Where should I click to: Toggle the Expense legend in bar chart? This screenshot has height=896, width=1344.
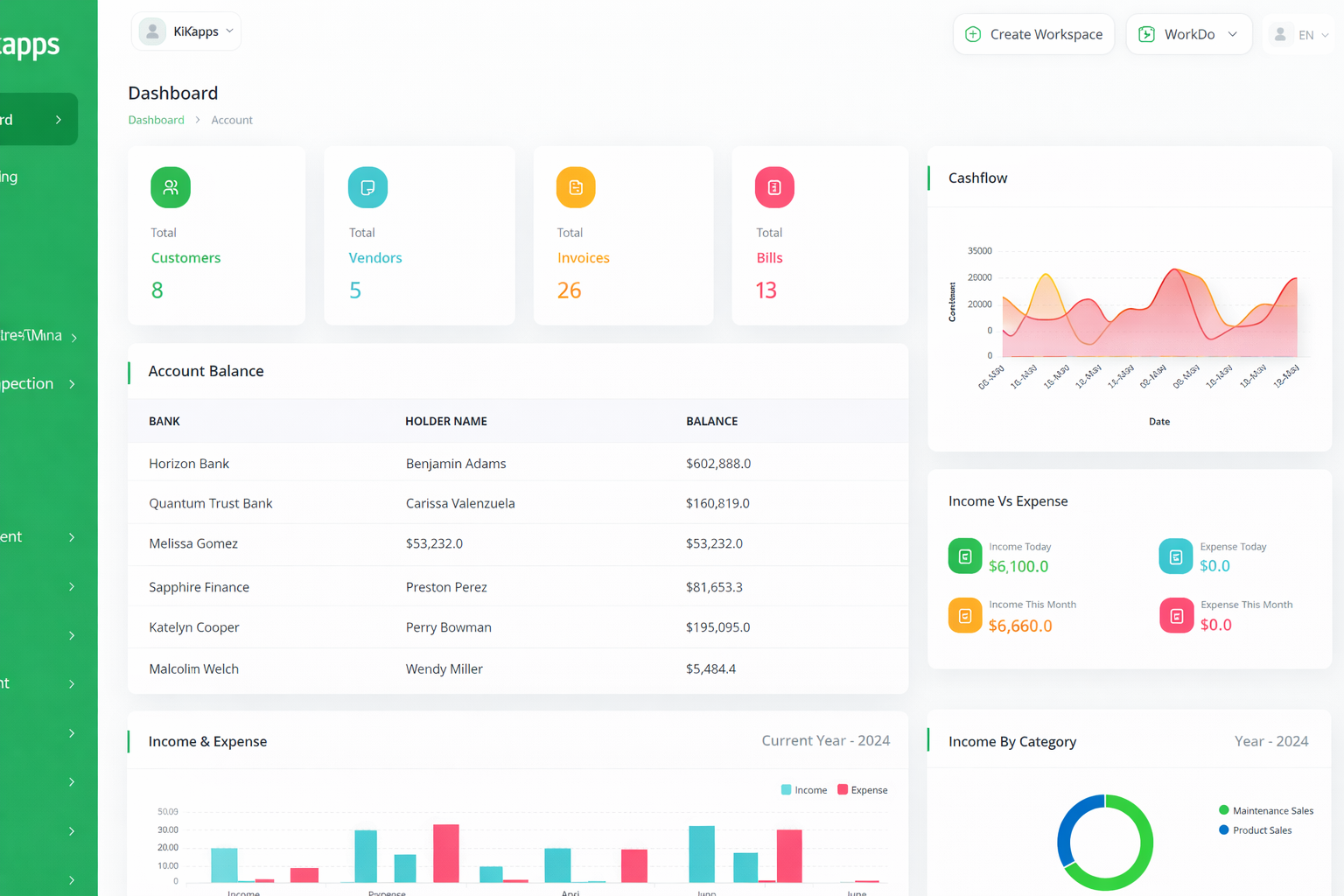point(862,790)
